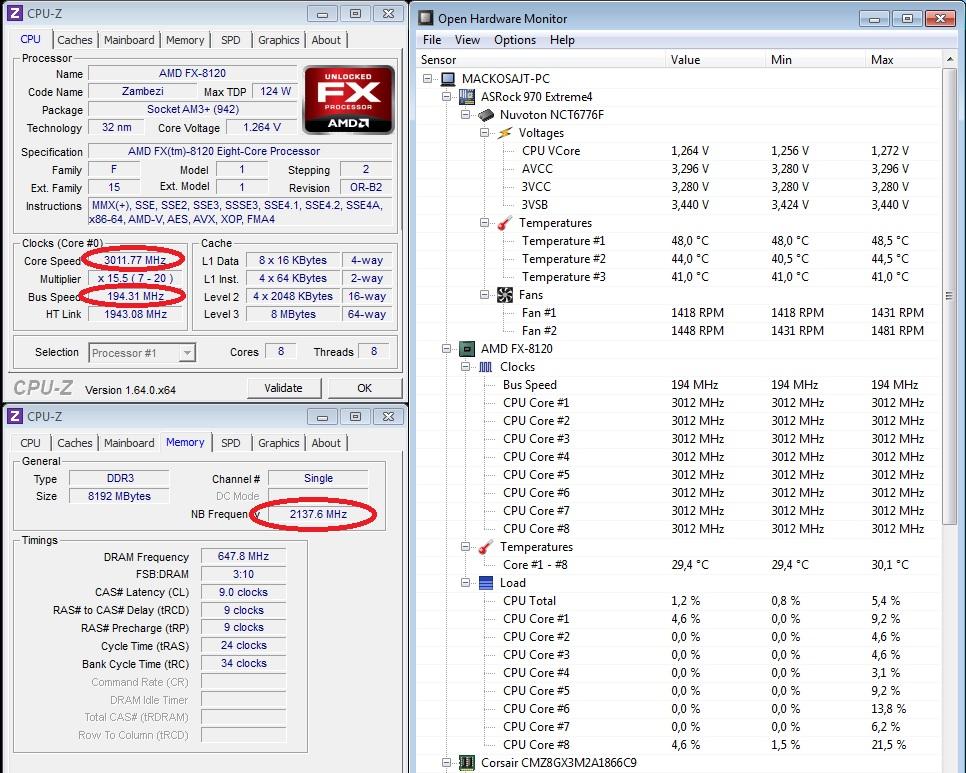This screenshot has width=966, height=773.
Task: Select the Bus Speed sensor row
Action: pyautogui.click(x=679, y=385)
